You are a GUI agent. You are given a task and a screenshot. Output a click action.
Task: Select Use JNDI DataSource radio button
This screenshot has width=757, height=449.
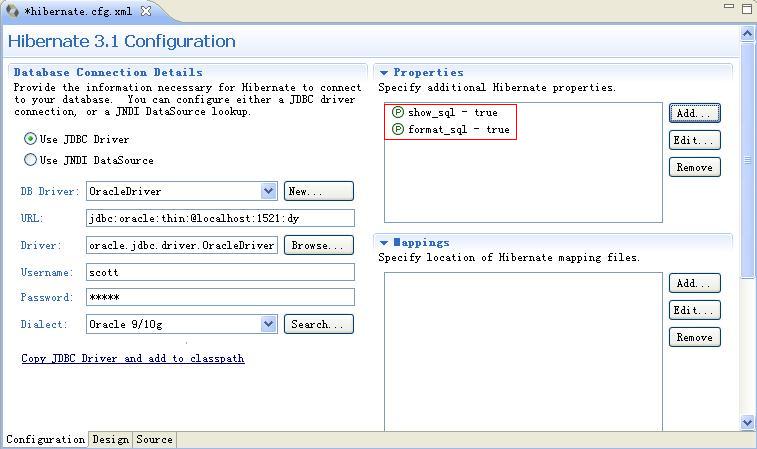(x=30, y=160)
